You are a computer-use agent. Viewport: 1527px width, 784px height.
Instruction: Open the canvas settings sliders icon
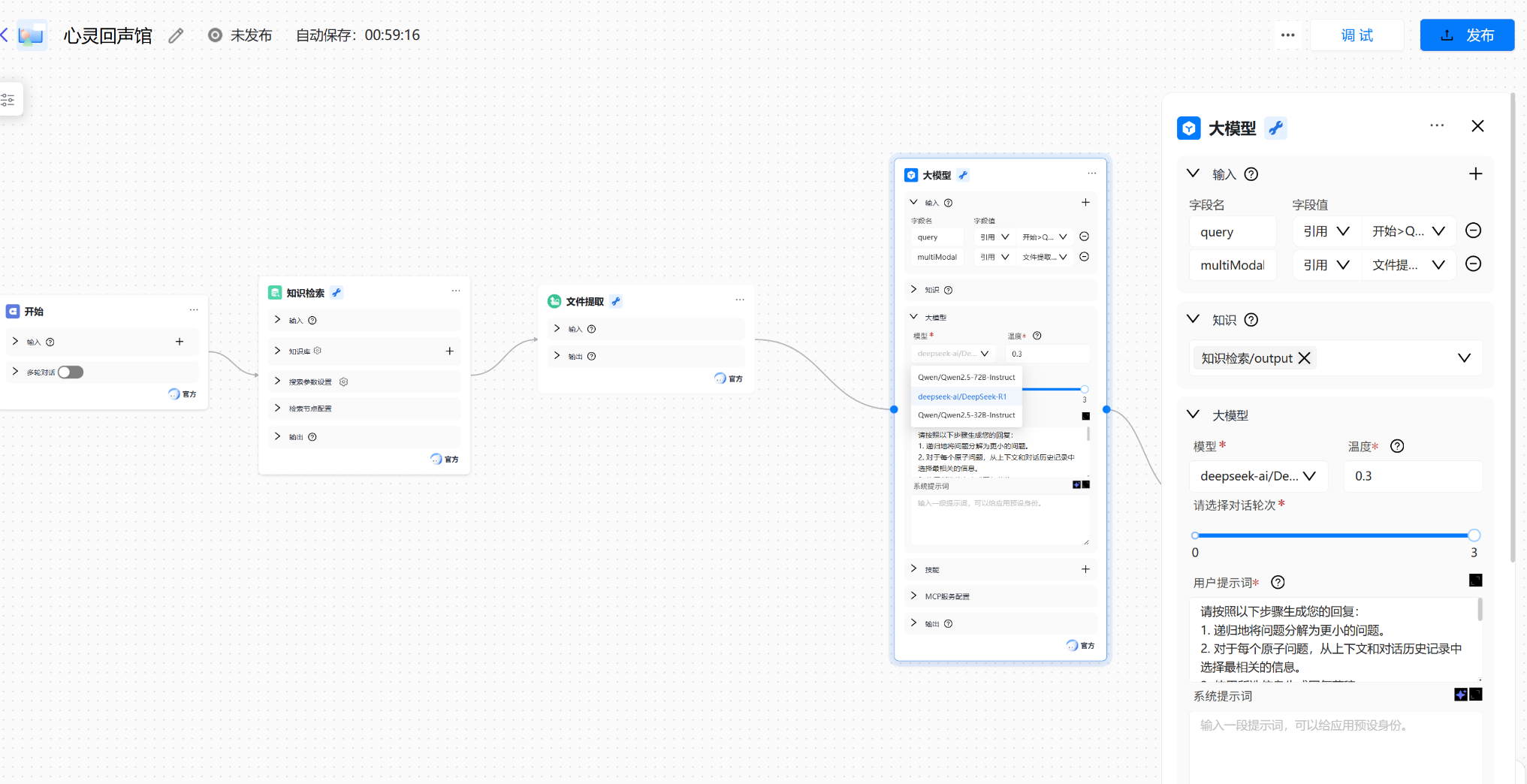tap(8, 99)
